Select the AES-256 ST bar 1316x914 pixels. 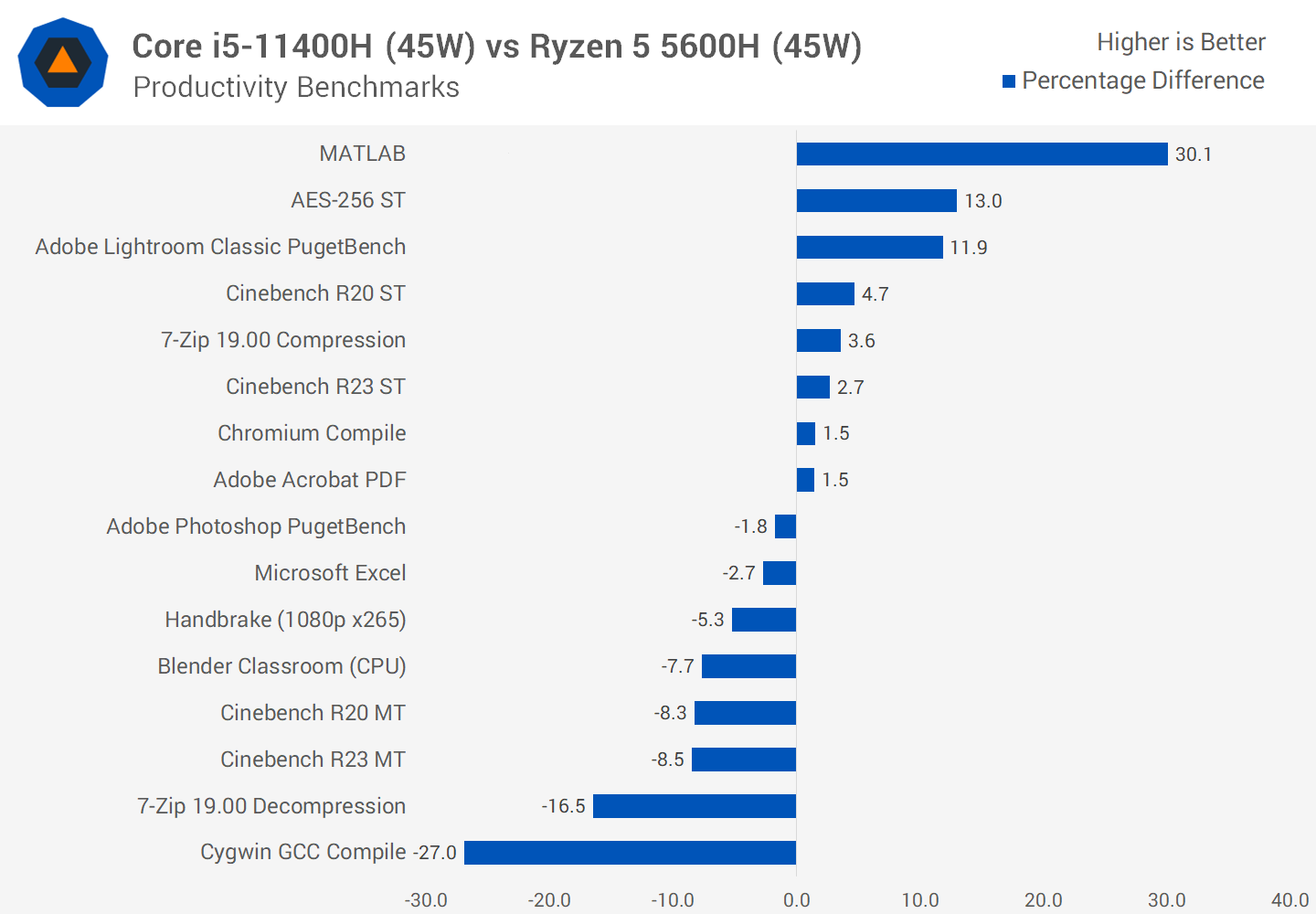876,201
